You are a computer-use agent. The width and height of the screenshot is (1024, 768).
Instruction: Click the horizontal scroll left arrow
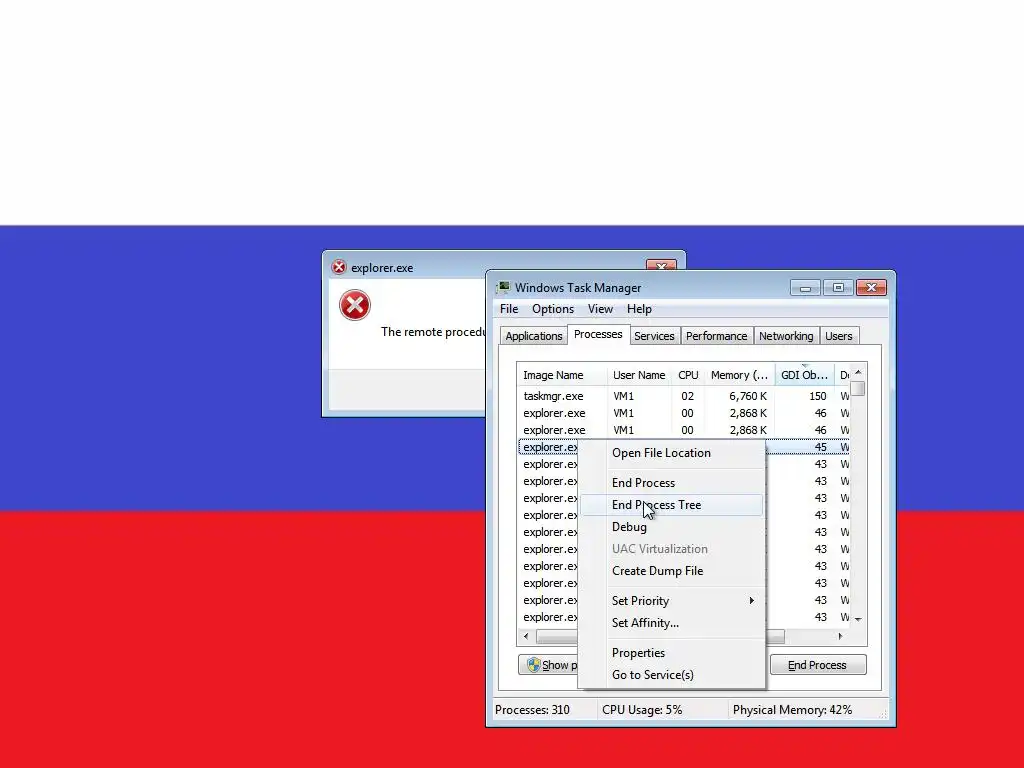526,636
